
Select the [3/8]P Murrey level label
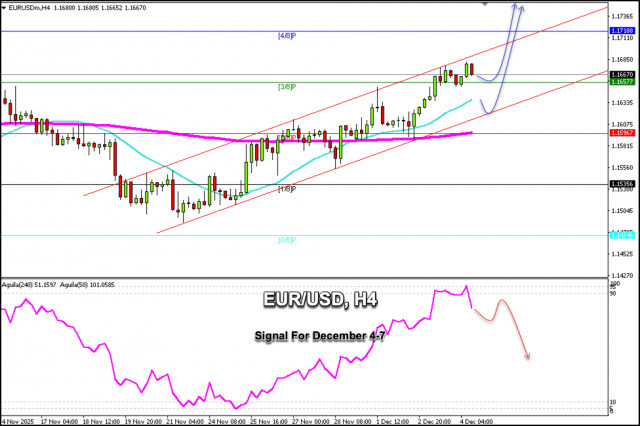click(287, 87)
